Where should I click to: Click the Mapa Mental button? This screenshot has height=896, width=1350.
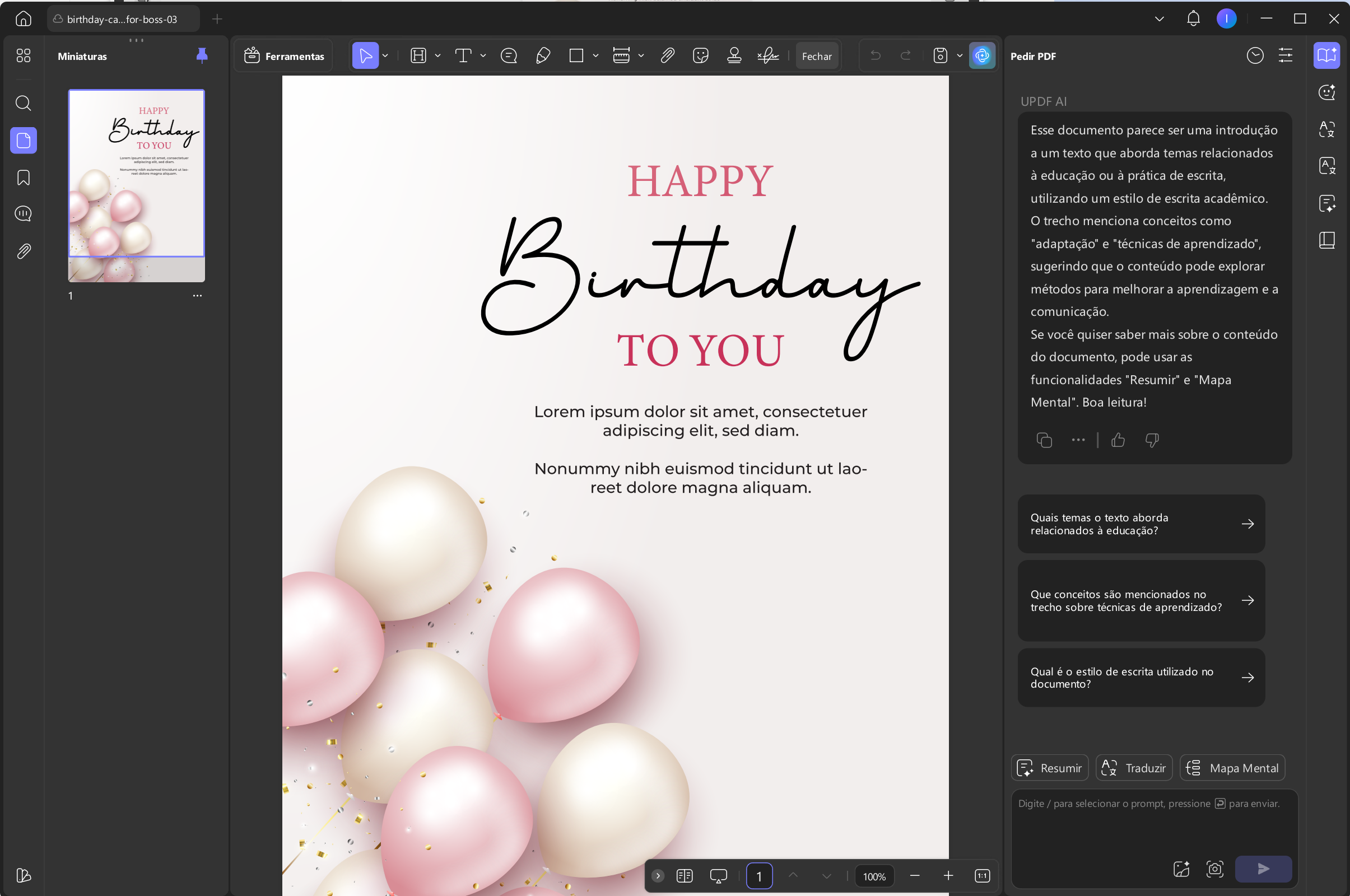click(1232, 767)
